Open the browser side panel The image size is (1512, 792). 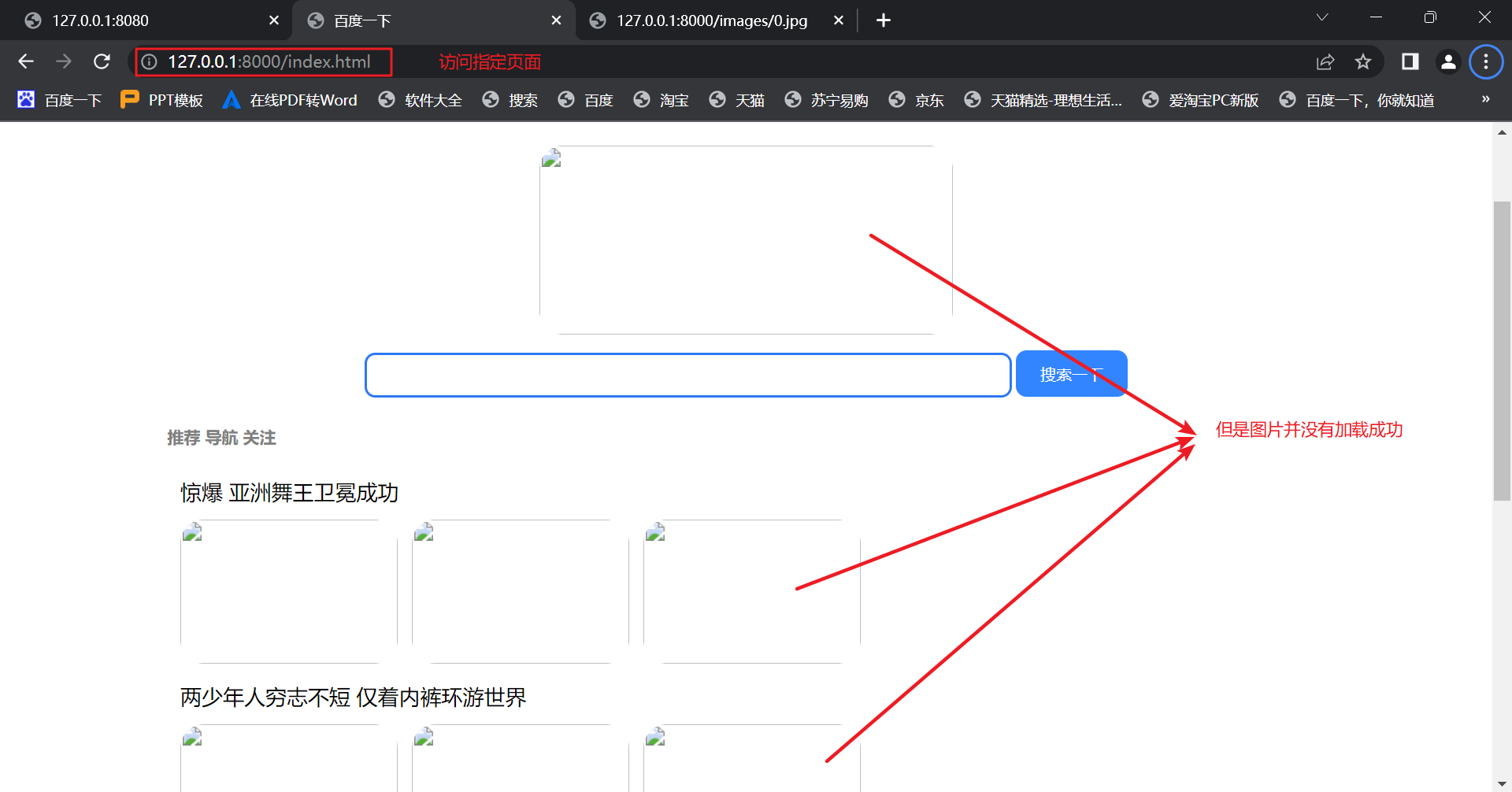click(x=1410, y=61)
